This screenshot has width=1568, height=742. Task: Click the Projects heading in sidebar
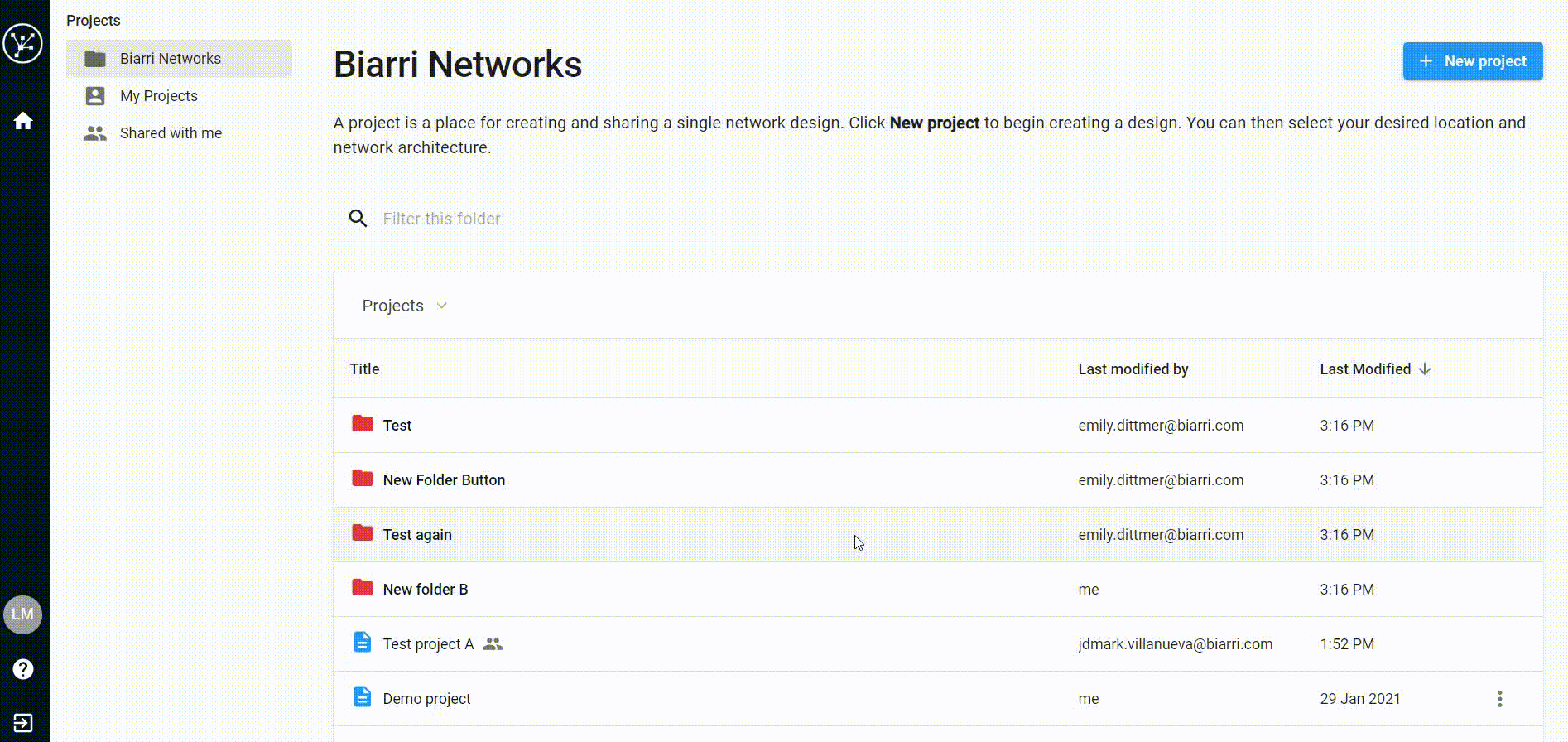93,21
